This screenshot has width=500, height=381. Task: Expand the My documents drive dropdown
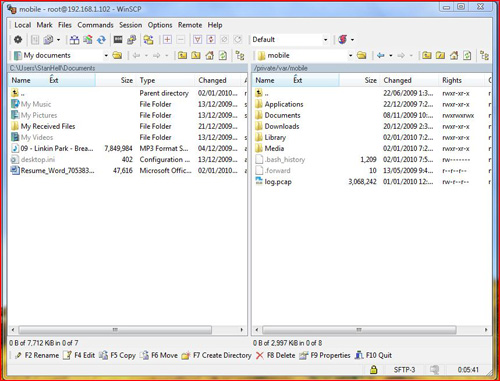click(x=106, y=55)
